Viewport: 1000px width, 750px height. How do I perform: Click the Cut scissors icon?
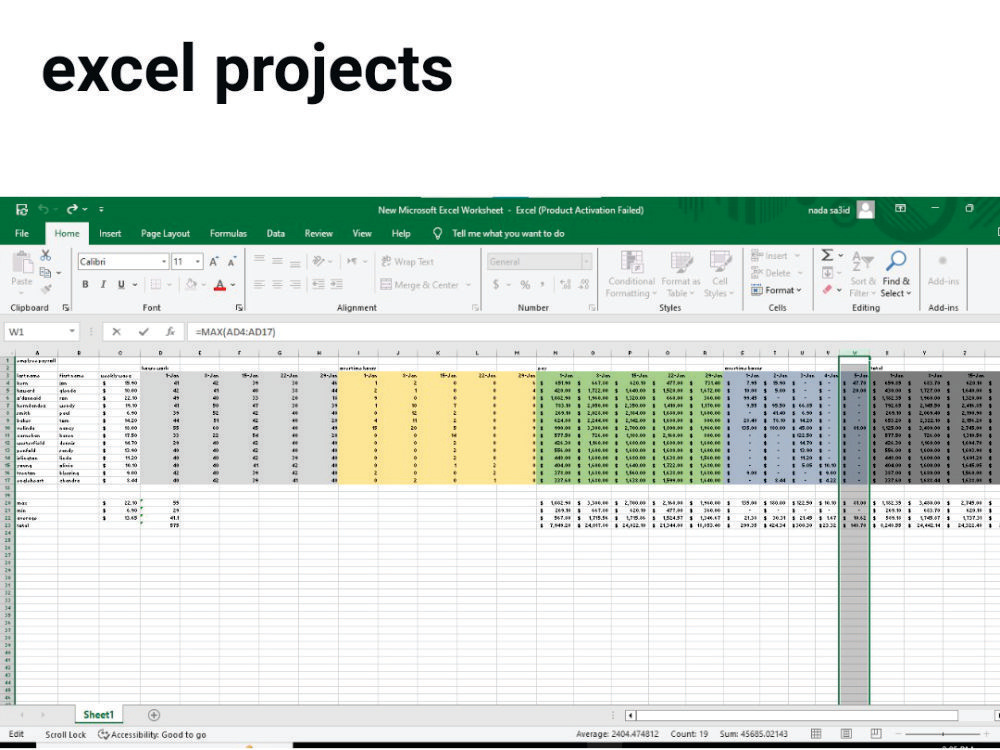pos(46,255)
